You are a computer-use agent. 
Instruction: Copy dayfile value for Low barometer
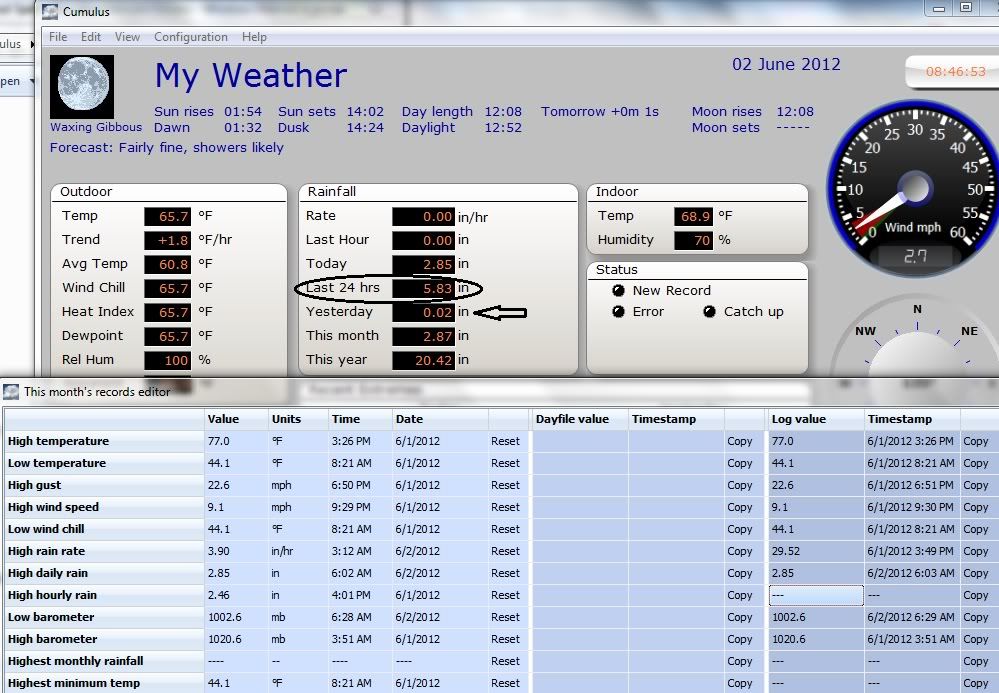pos(740,617)
